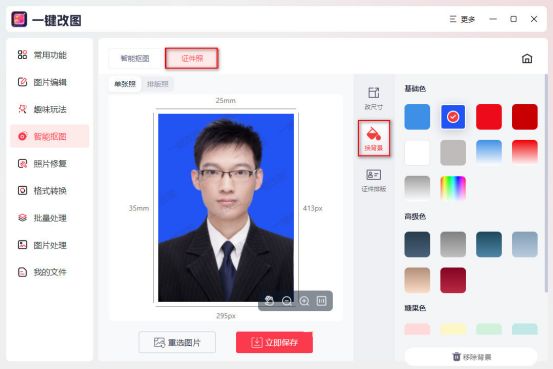Choose 批量处理 in the sidebar
The height and width of the screenshot is (369, 553).
(49, 218)
